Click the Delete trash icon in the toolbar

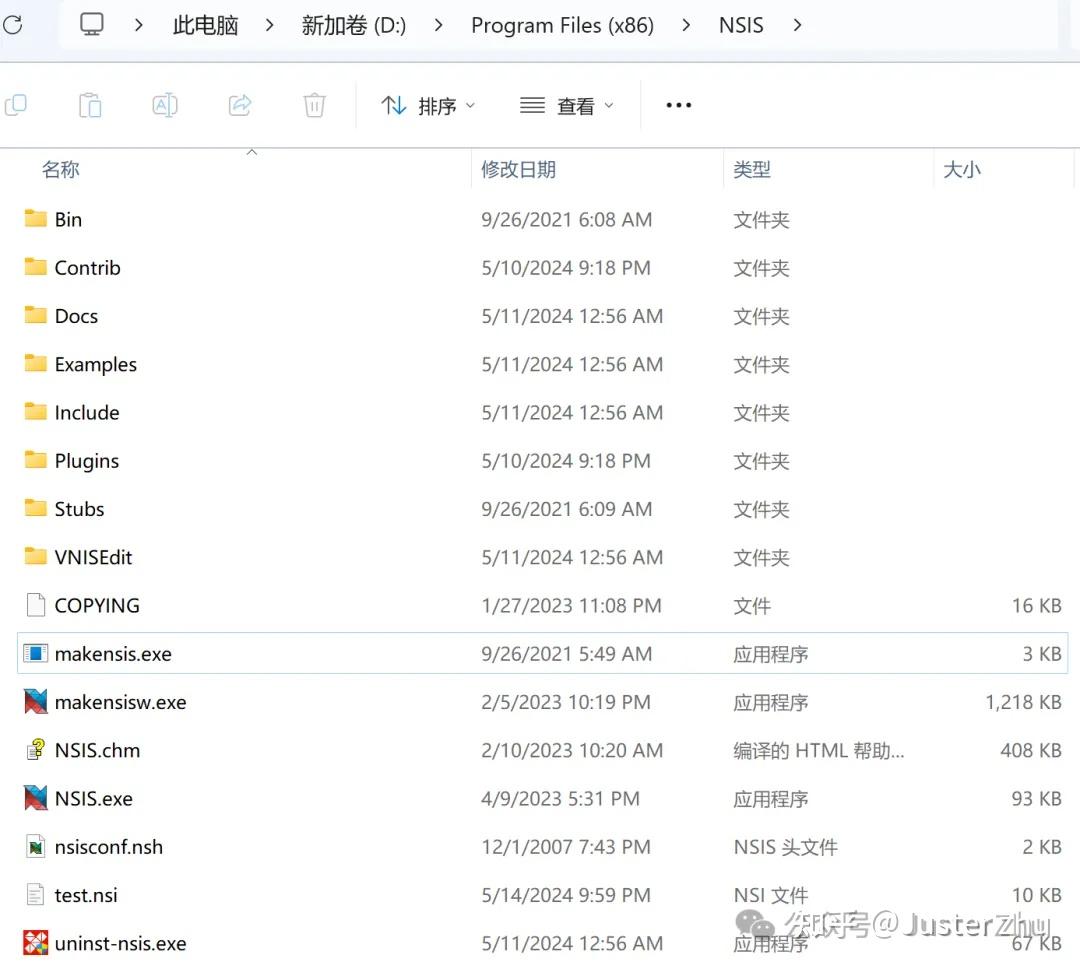pos(314,104)
